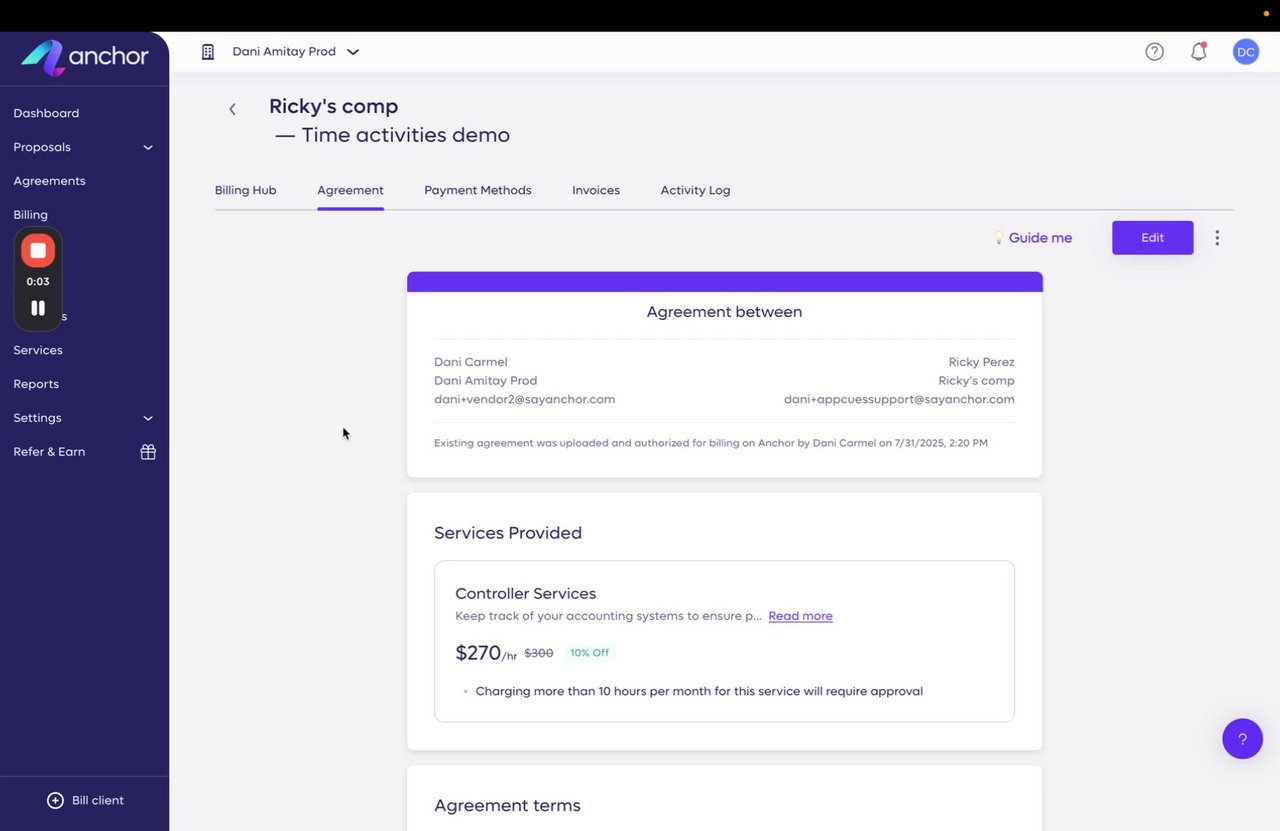1280x831 pixels.
Task: Open the help question mark icon in header
Action: 1154,52
